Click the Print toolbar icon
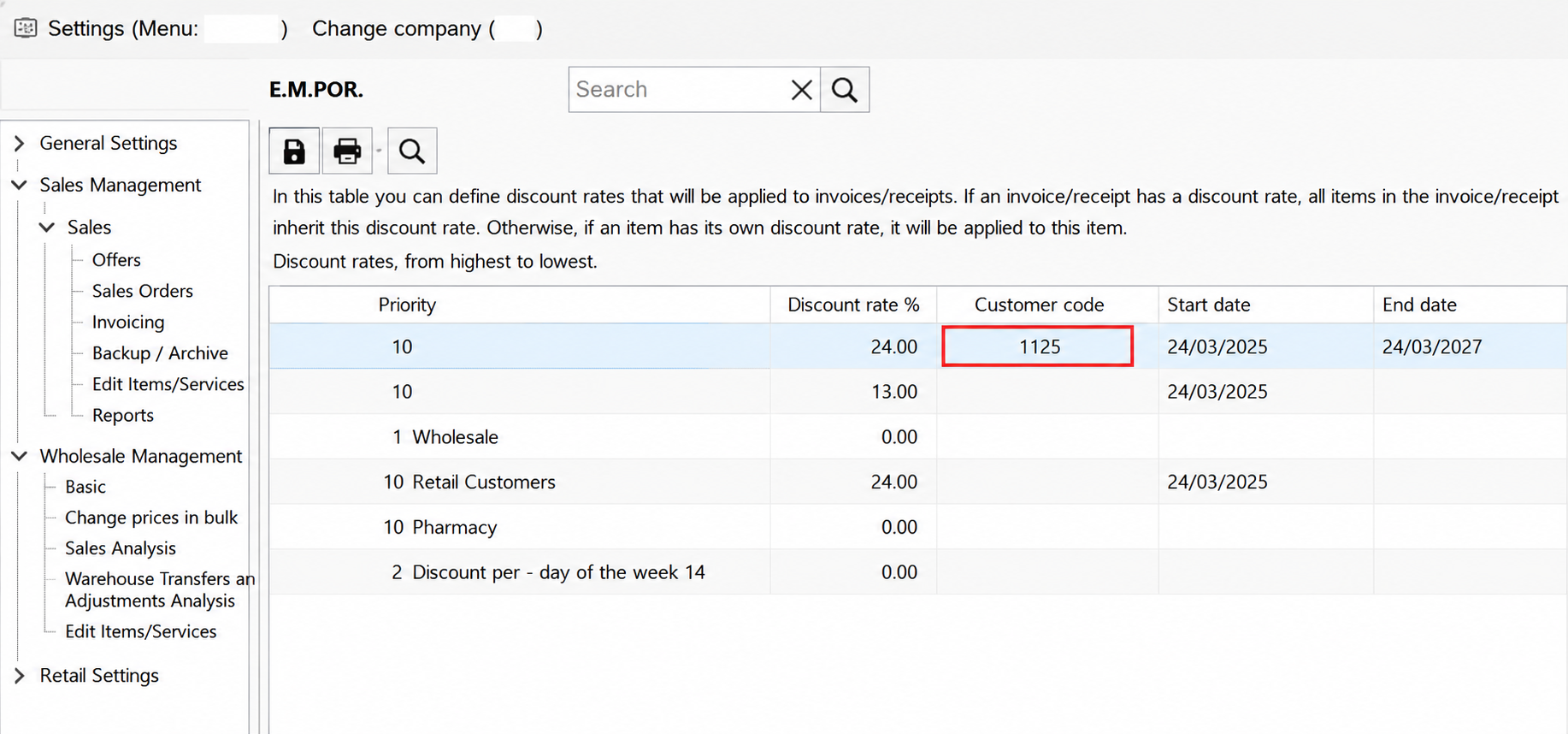This screenshot has height=734, width=1568. pyautogui.click(x=347, y=151)
